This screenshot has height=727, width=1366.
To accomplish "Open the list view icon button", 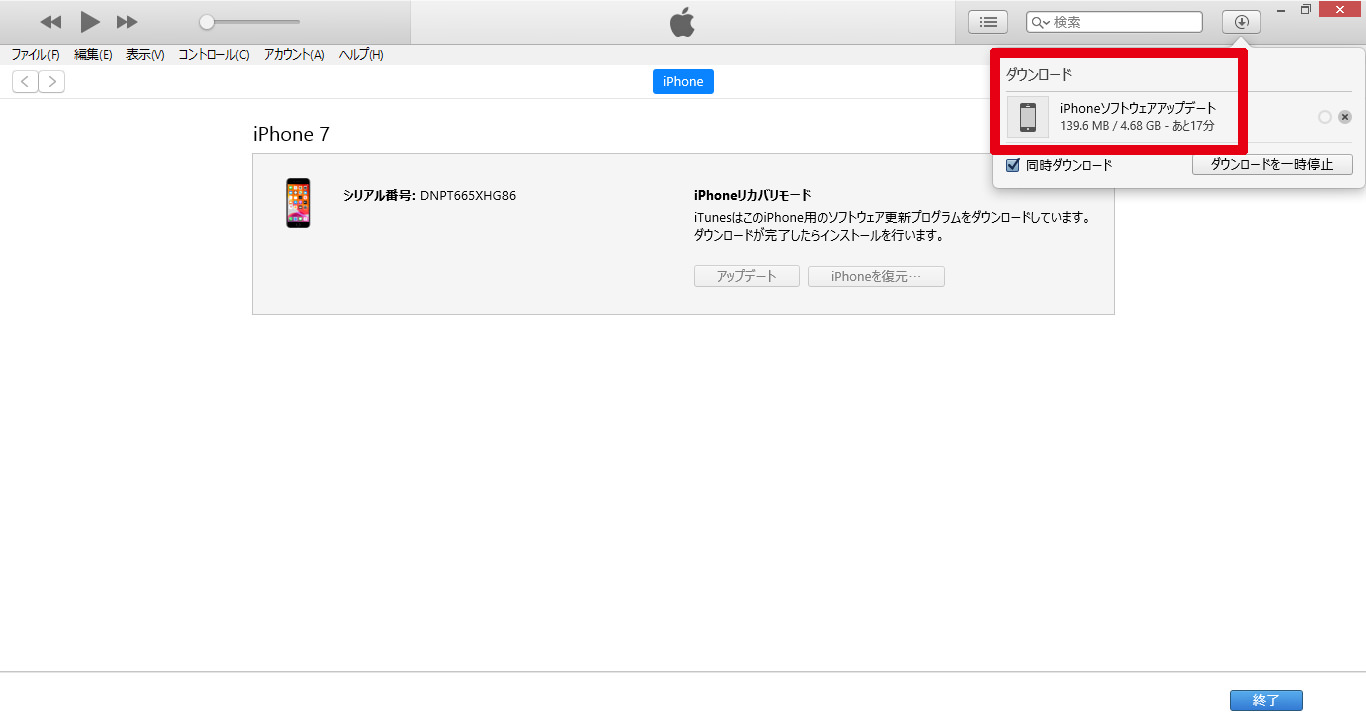I will (987, 22).
